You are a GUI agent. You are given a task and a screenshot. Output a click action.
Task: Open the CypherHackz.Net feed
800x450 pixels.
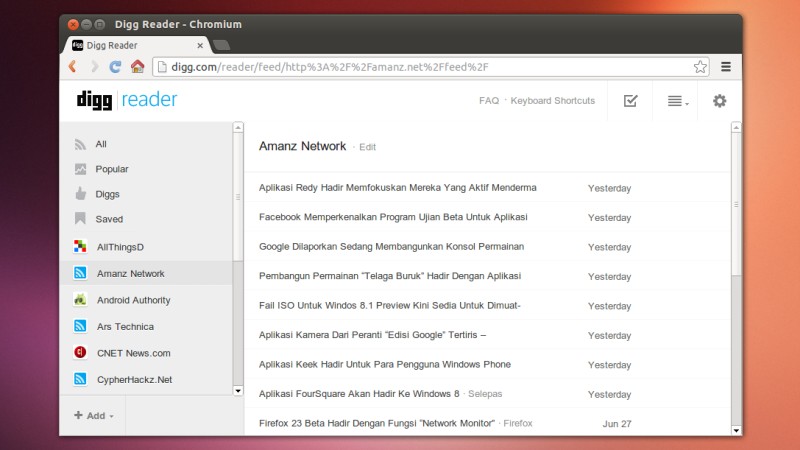(x=135, y=380)
